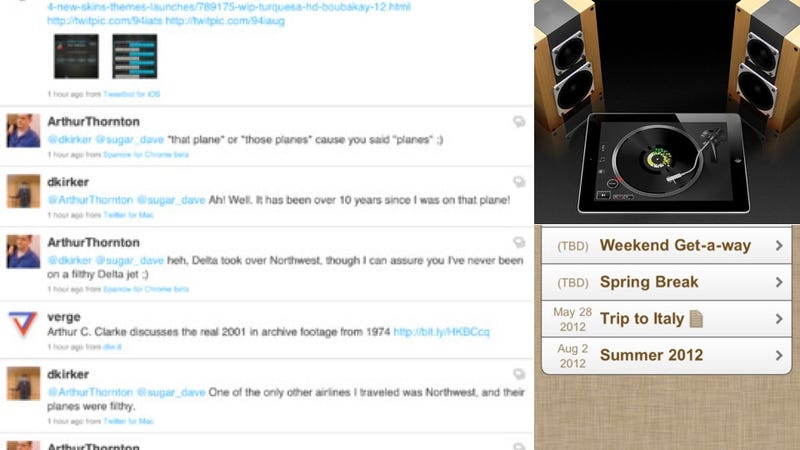Screen dimensions: 800x450
Task: Open the first twitpic.com link
Action: (x=105, y=21)
